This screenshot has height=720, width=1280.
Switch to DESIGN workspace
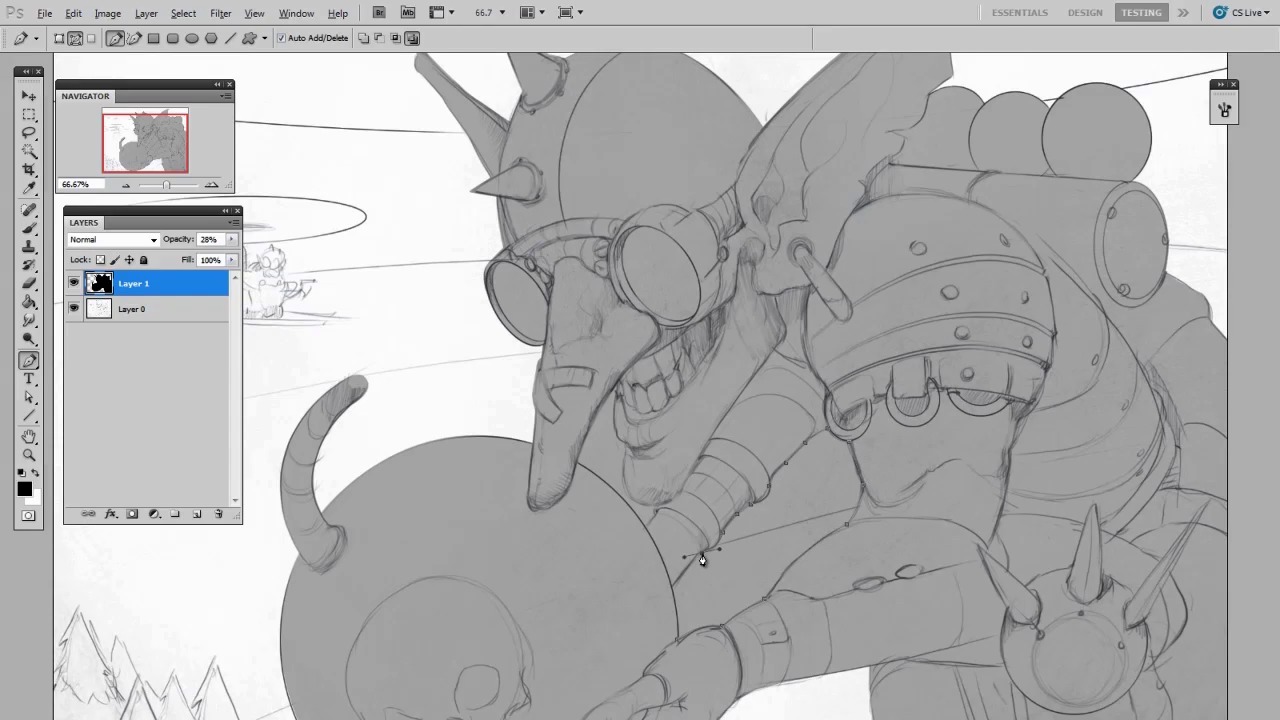[1085, 12]
